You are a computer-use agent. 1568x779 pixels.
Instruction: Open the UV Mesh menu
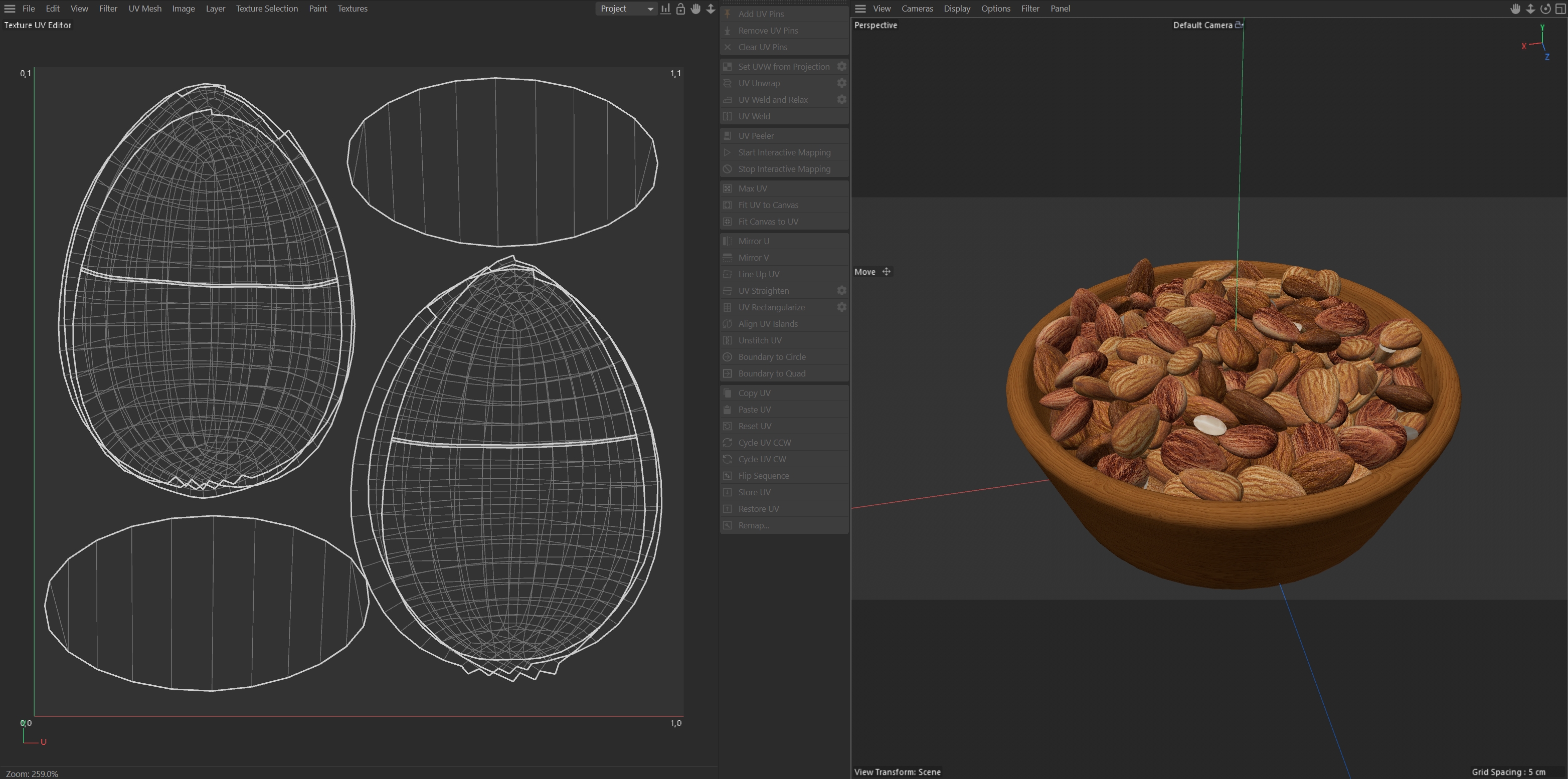tap(145, 9)
